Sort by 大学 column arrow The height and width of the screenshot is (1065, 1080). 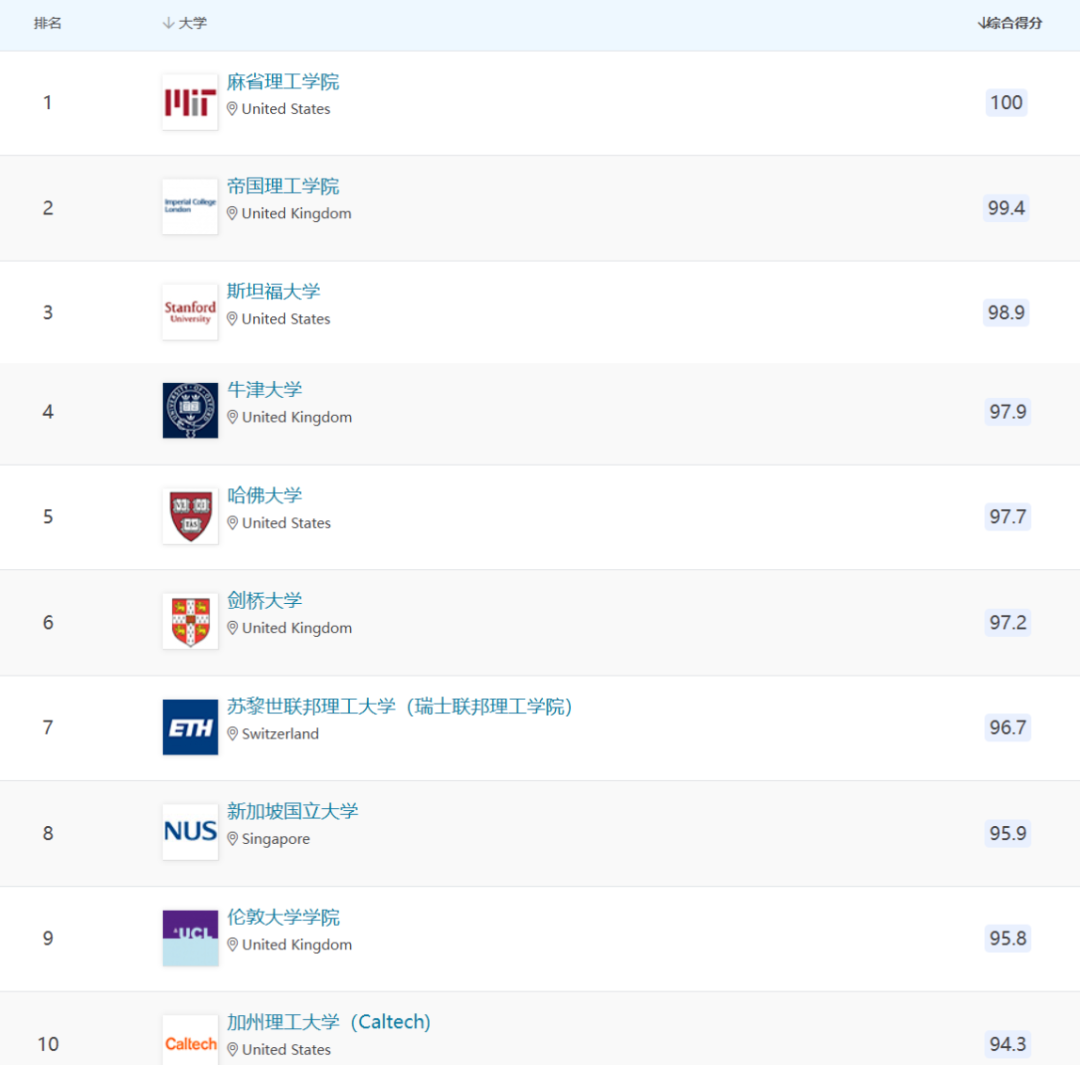tap(168, 23)
